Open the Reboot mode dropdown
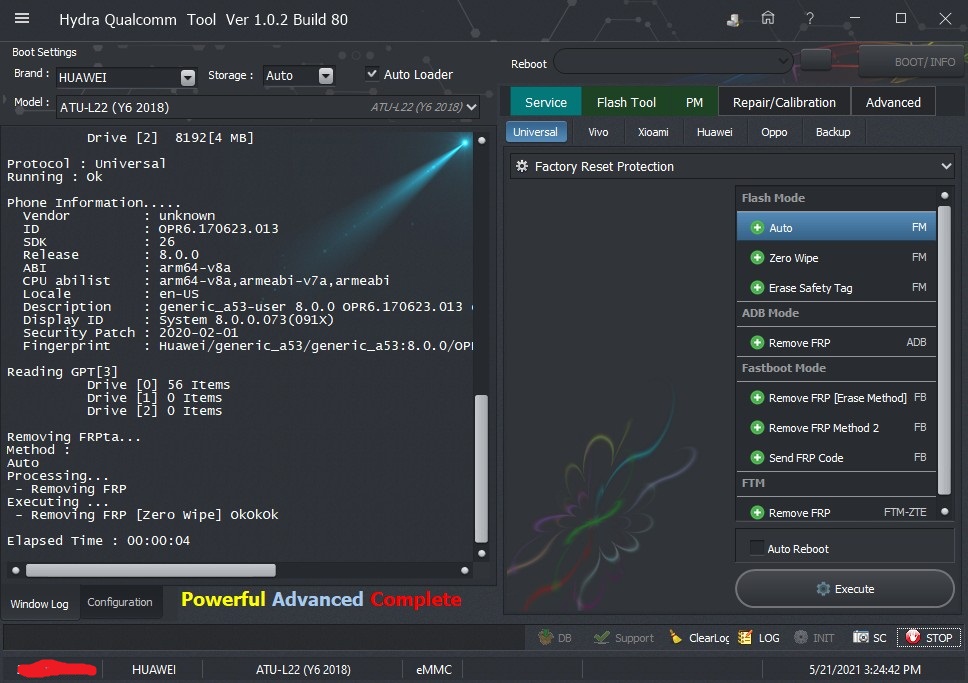 pos(673,61)
